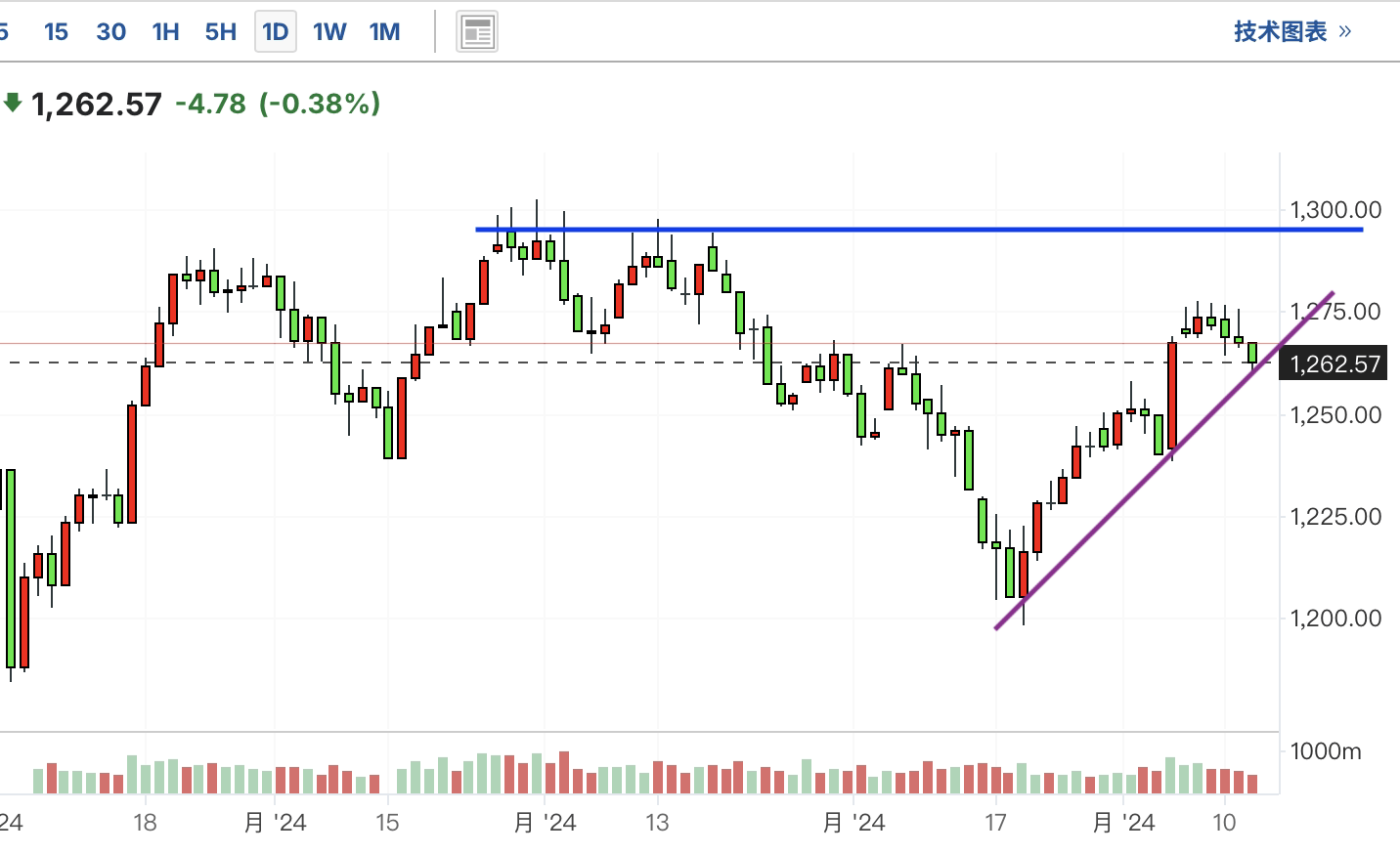Click the 1,200.00 price axis label
This screenshot has height=854, width=1400.
pos(1335,618)
